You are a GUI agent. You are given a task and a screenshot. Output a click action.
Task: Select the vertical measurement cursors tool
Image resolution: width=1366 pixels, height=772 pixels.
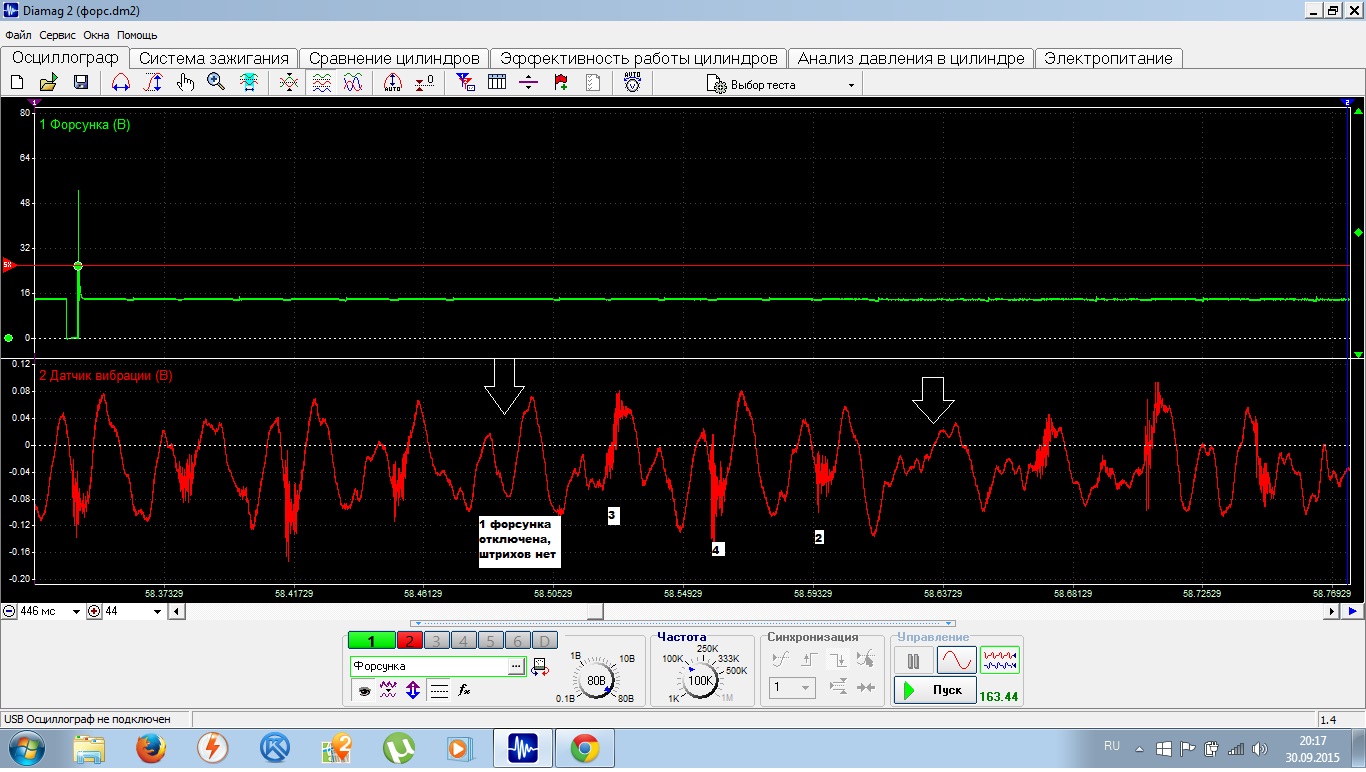[x=152, y=82]
